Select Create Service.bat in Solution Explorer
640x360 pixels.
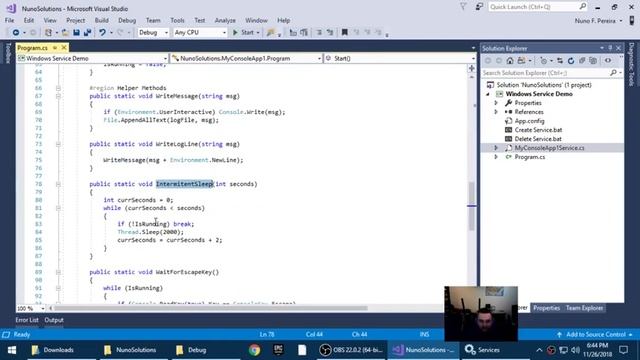point(538,130)
